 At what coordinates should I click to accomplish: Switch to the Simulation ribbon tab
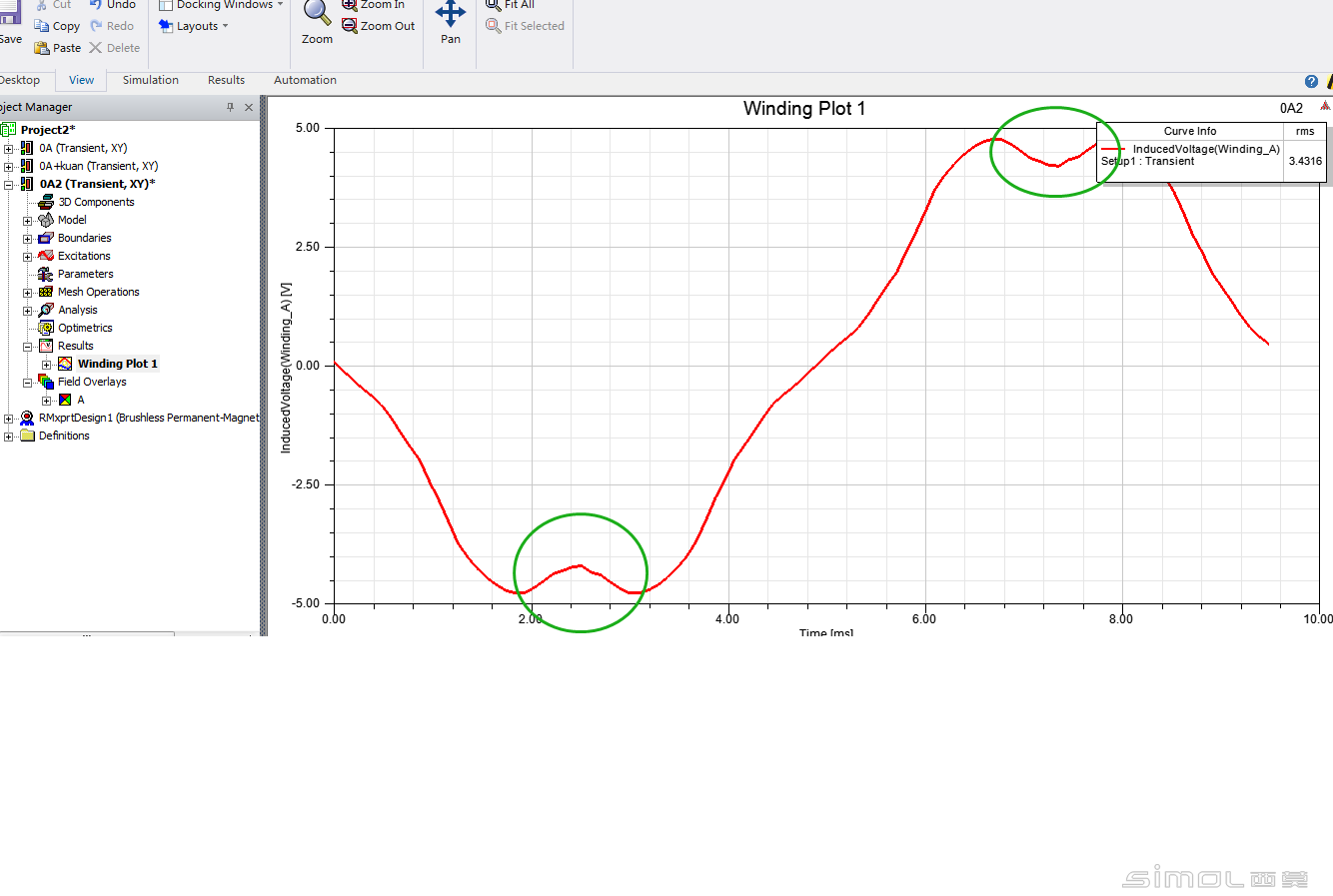tap(151, 80)
